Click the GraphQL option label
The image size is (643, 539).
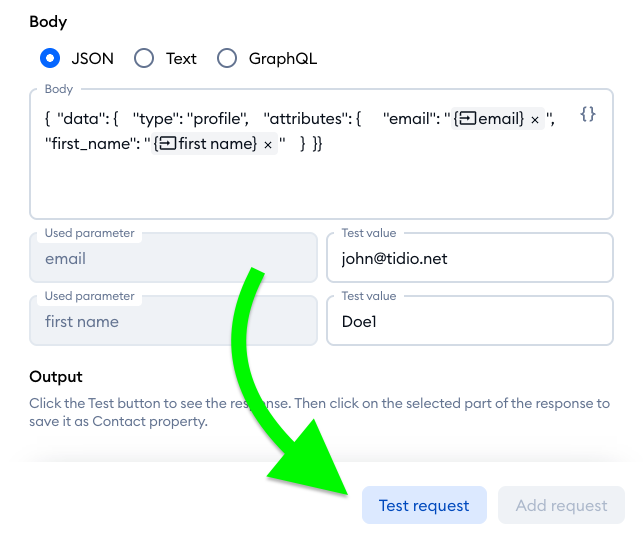[x=282, y=58]
